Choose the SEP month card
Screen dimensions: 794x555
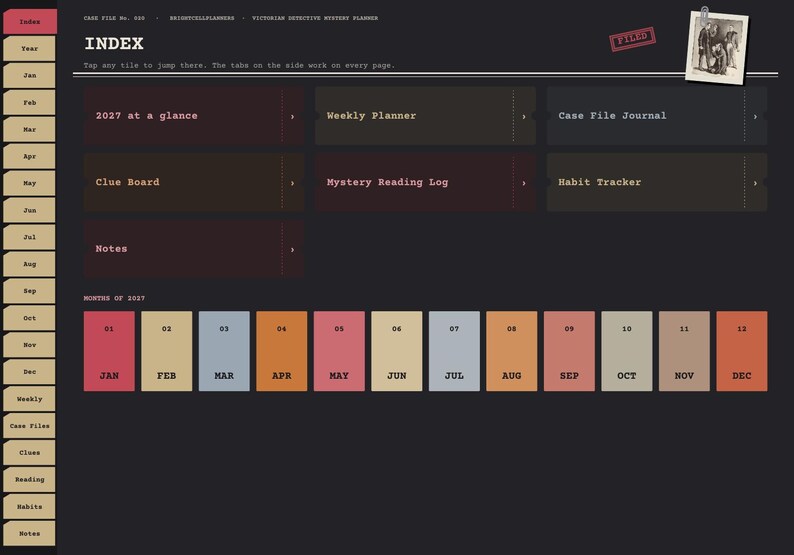pos(569,351)
